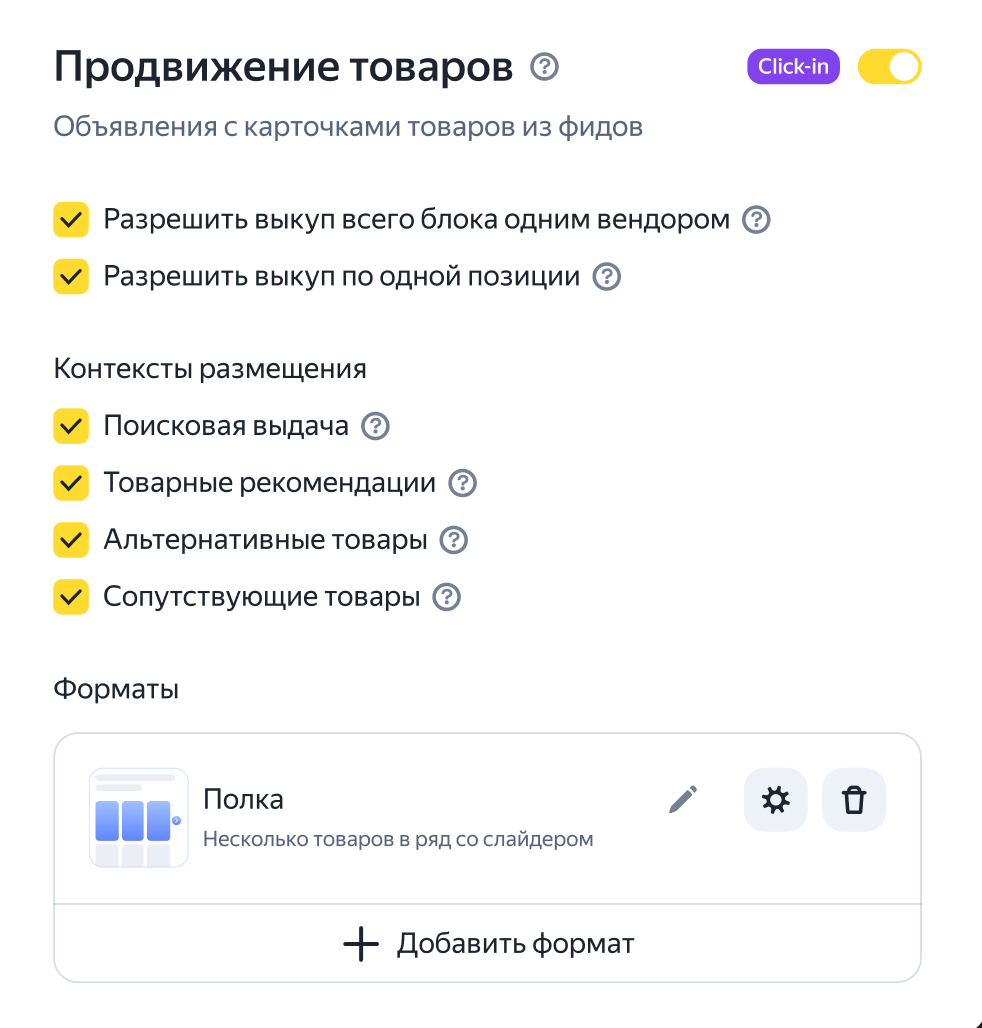Click Добавить формат button
The width and height of the screenshot is (982, 1028).
click(x=488, y=944)
